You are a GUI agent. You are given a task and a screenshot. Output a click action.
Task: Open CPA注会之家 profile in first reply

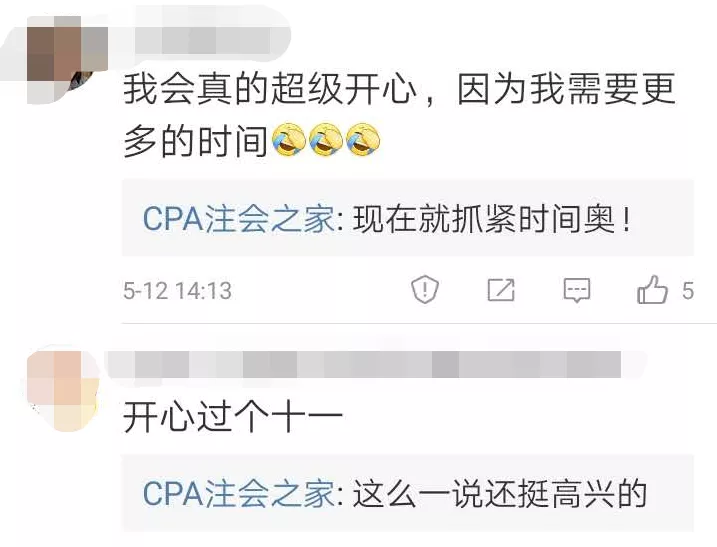(x=238, y=219)
